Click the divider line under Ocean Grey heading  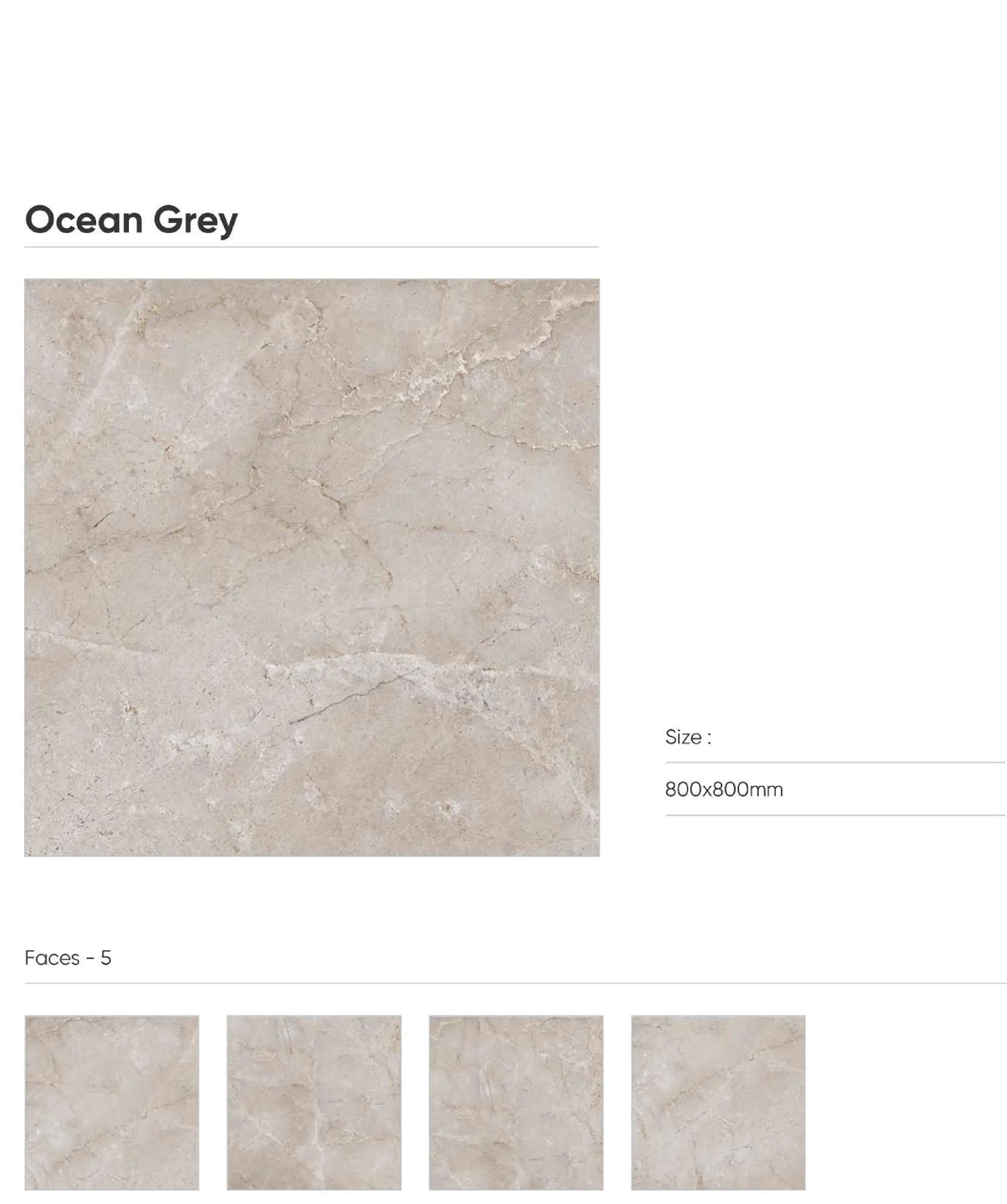coord(312,247)
